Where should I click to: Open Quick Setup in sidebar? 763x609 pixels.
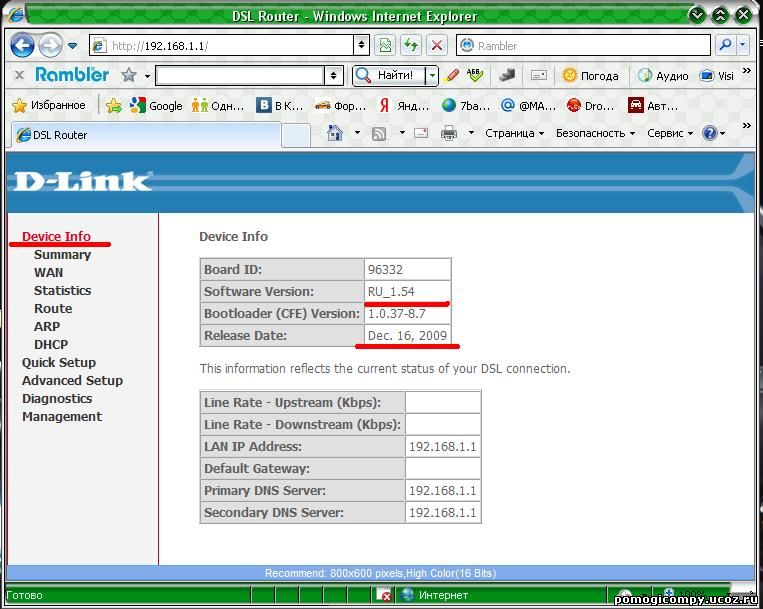click(59, 362)
